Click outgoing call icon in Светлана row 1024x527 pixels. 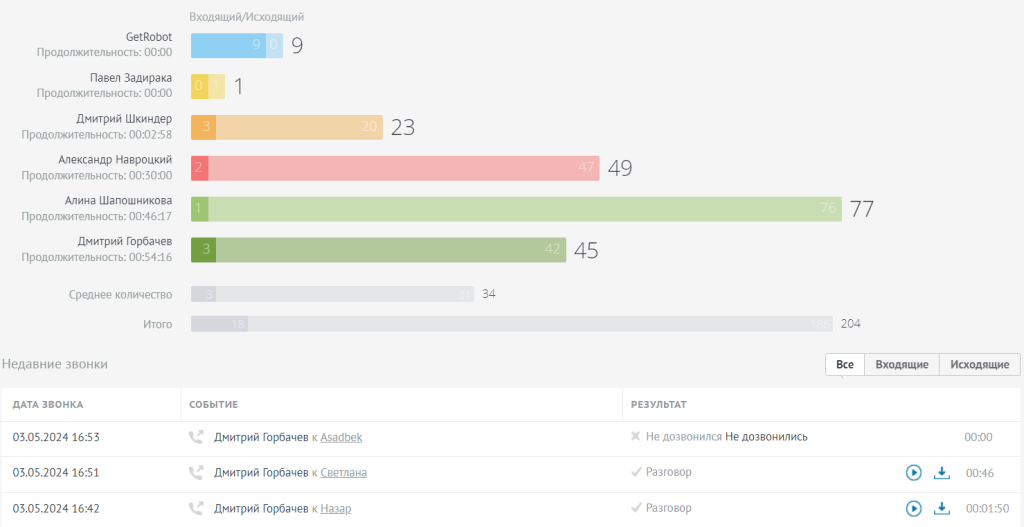[195, 472]
